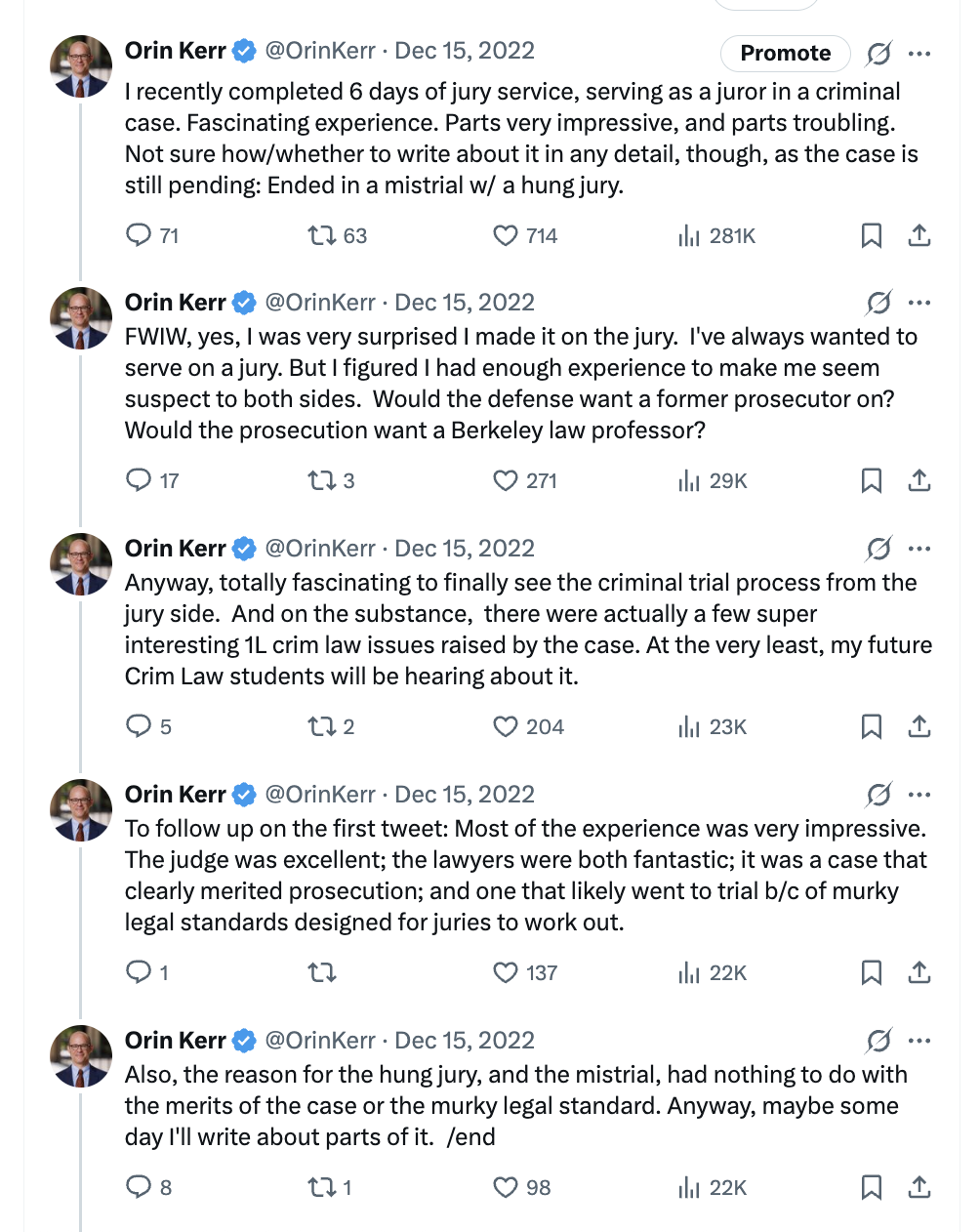Like the first tweet about jury service

[505, 235]
